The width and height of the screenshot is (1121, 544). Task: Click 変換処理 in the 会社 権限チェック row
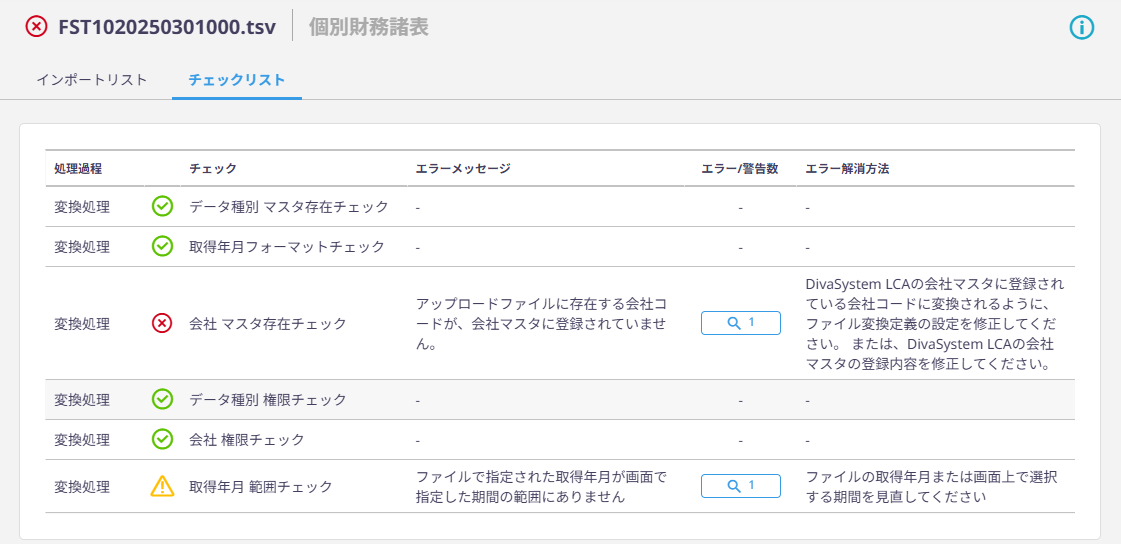pyautogui.click(x=82, y=439)
